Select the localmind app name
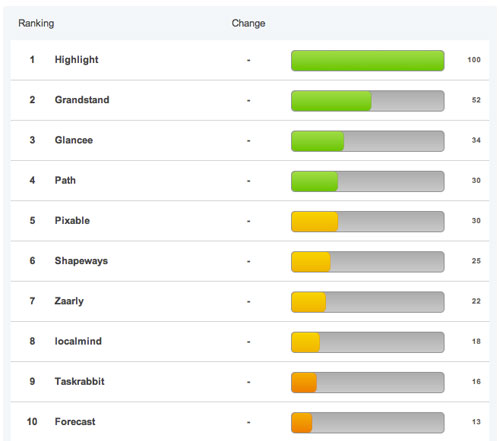This screenshot has height=441, width=500. [x=78, y=341]
